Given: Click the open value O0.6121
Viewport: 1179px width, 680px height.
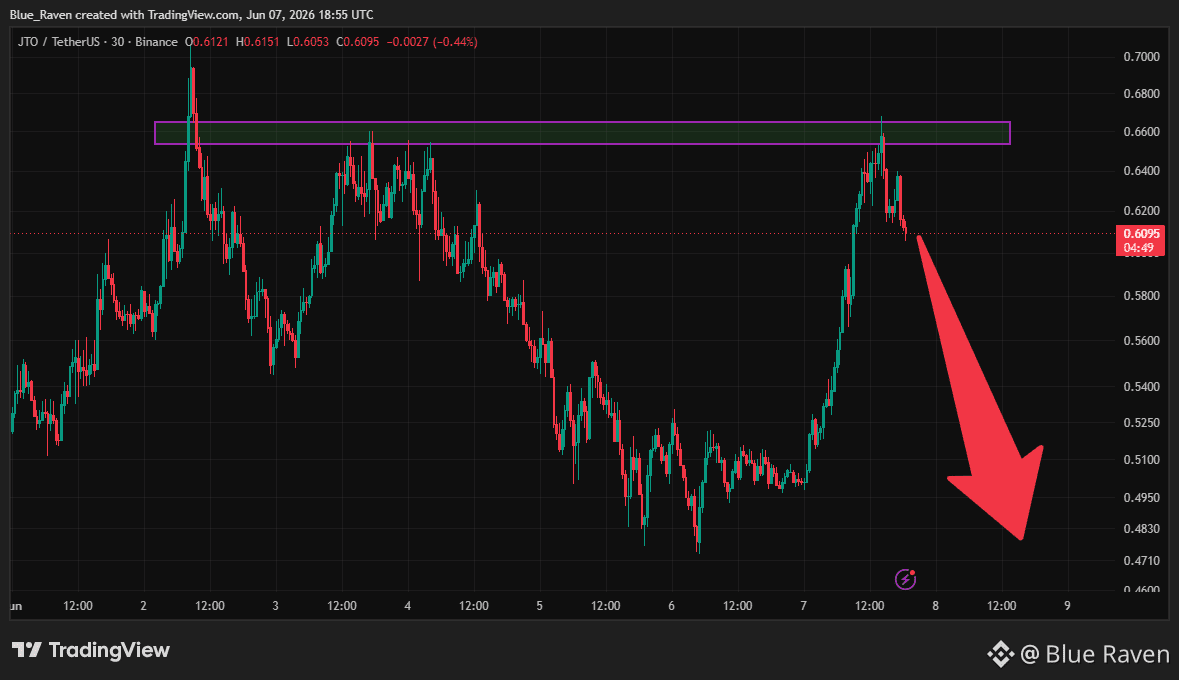Looking at the screenshot, I should click(x=207, y=42).
